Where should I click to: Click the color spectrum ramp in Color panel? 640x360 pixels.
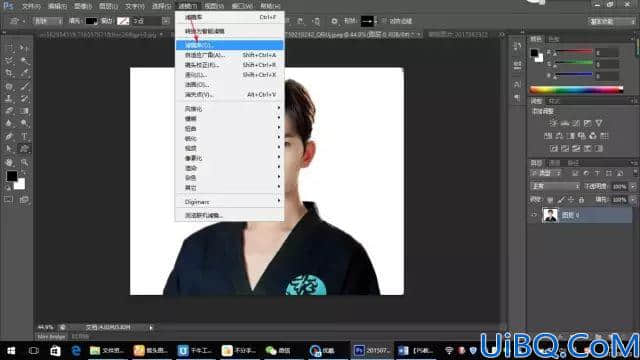point(576,90)
